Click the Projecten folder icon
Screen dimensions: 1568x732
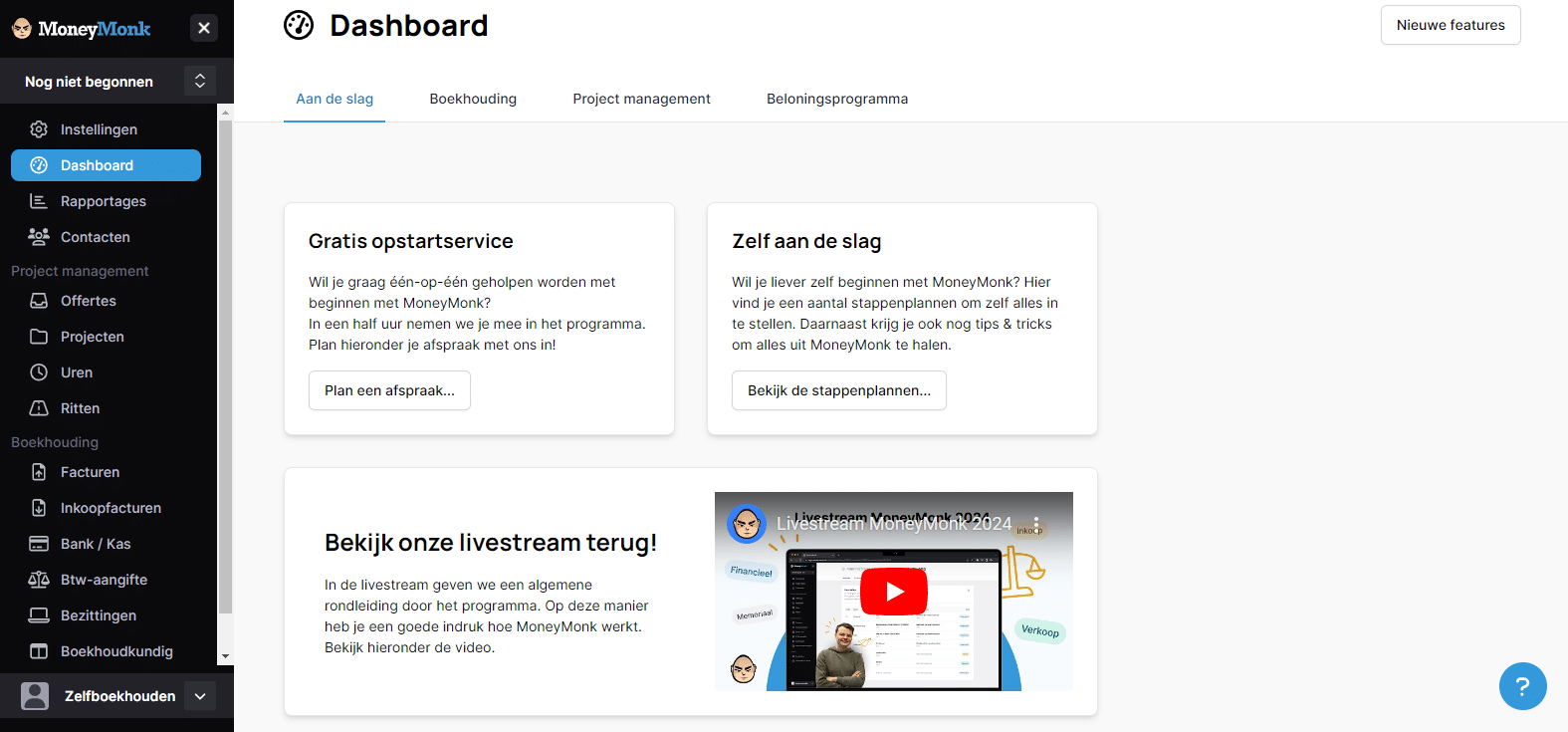coord(39,337)
